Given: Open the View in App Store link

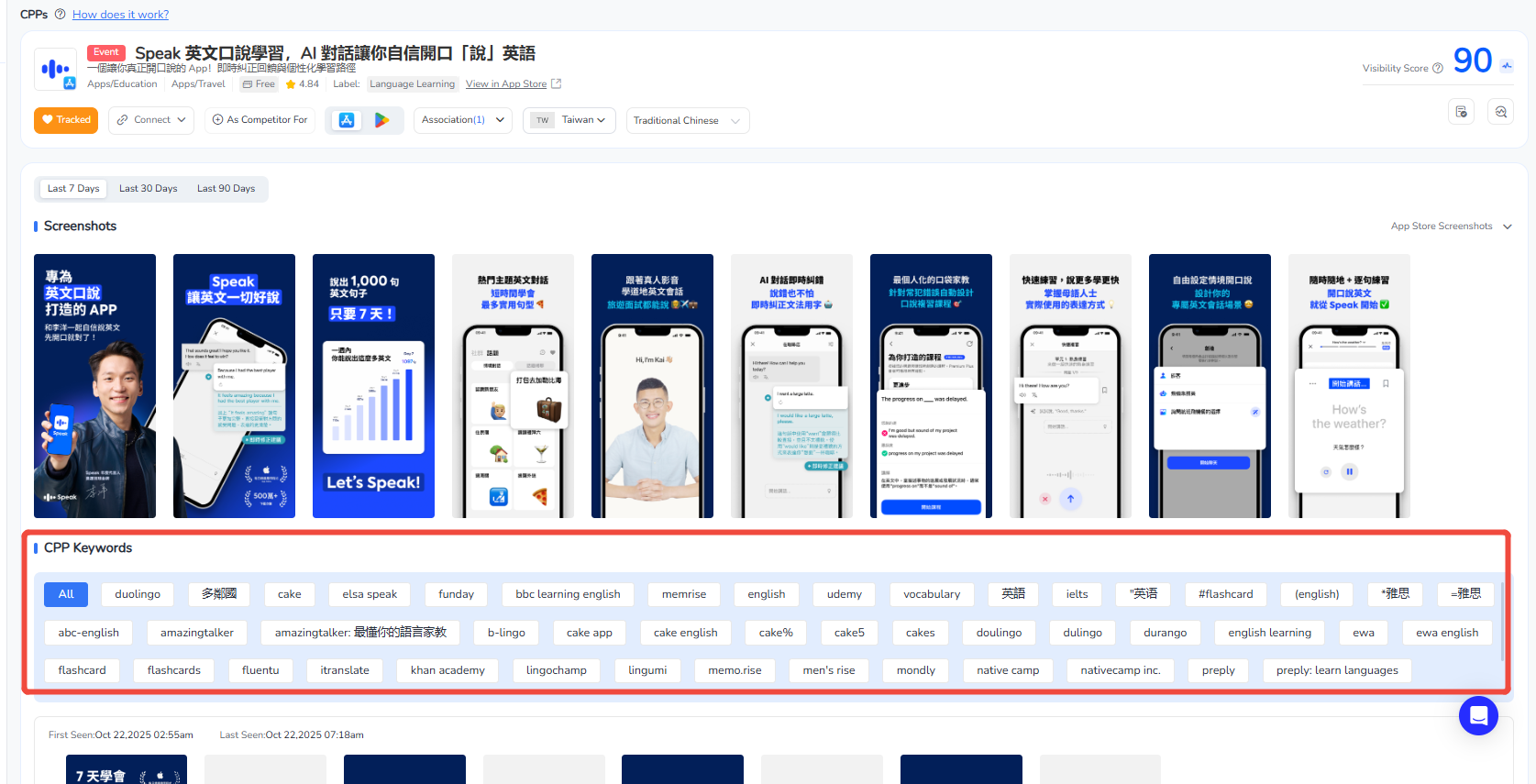Looking at the screenshot, I should 506,84.
